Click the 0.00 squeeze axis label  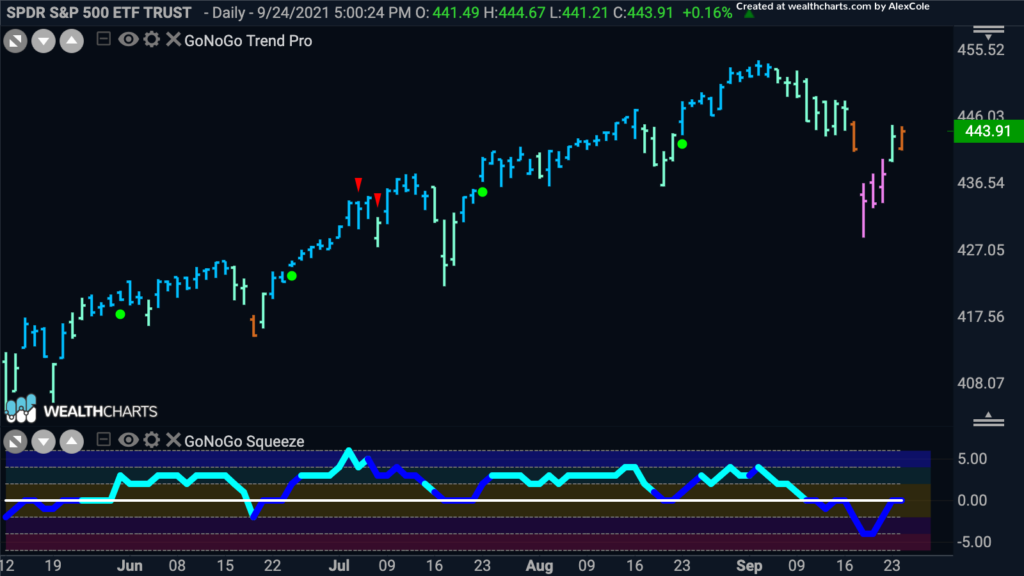pos(972,501)
